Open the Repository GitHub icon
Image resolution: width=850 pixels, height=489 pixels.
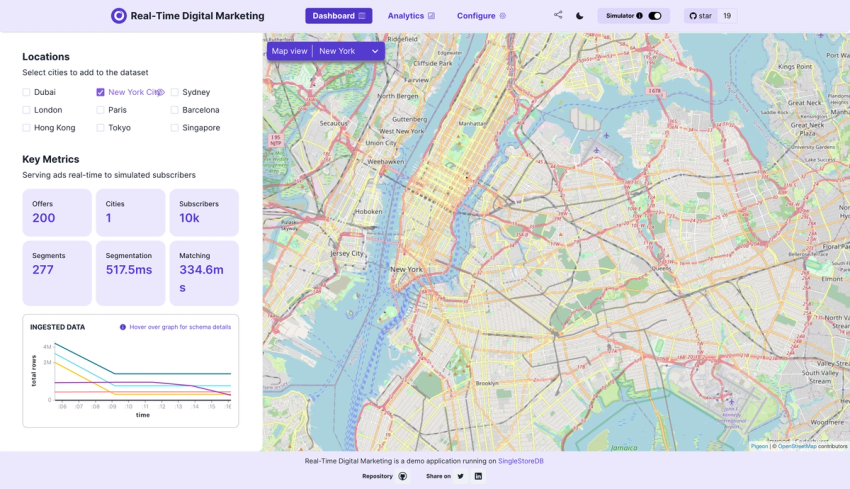[403, 476]
